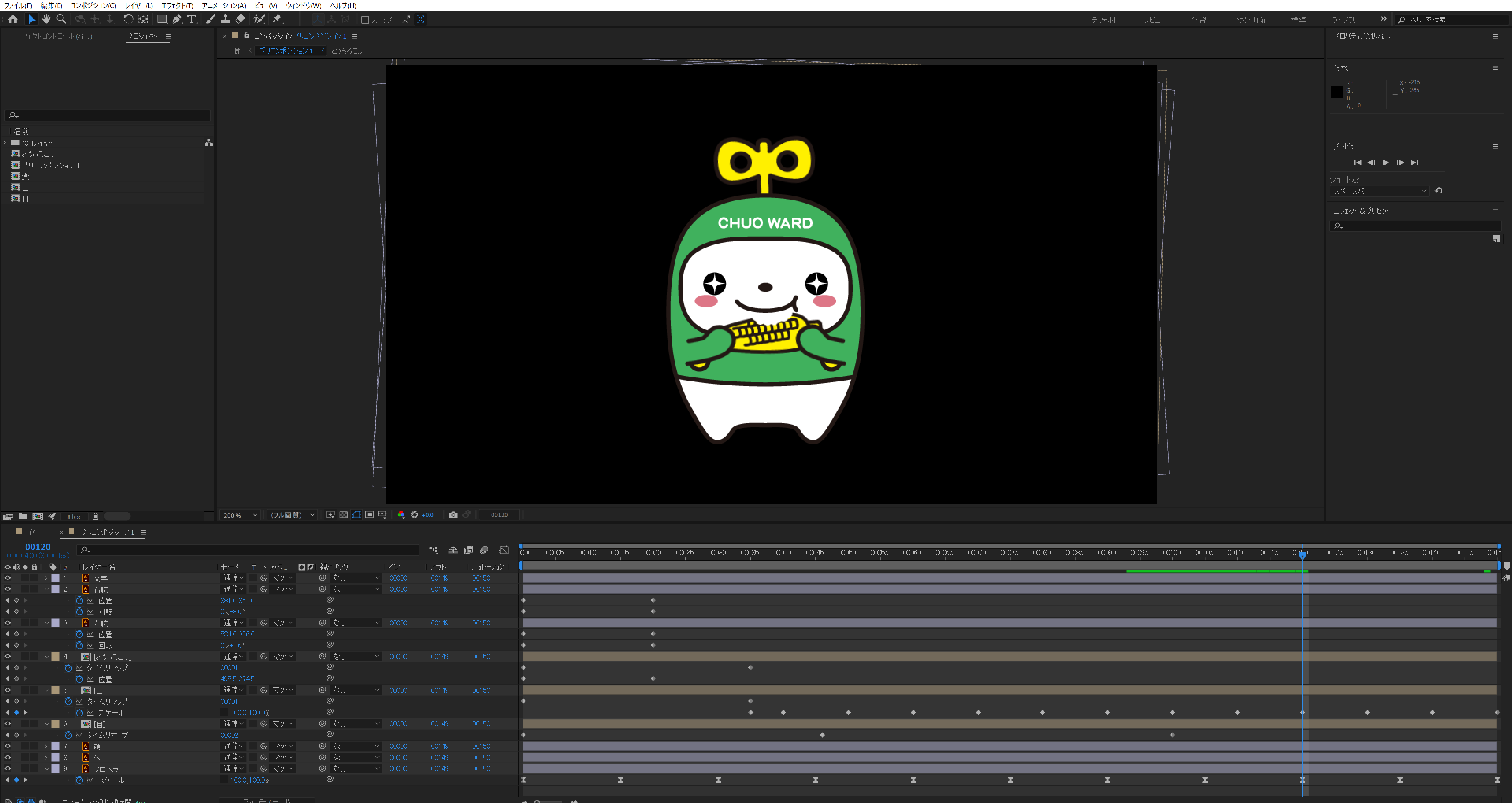Take a snapshot with camera icon
Image resolution: width=1512 pixels, height=803 pixels.
[453, 515]
